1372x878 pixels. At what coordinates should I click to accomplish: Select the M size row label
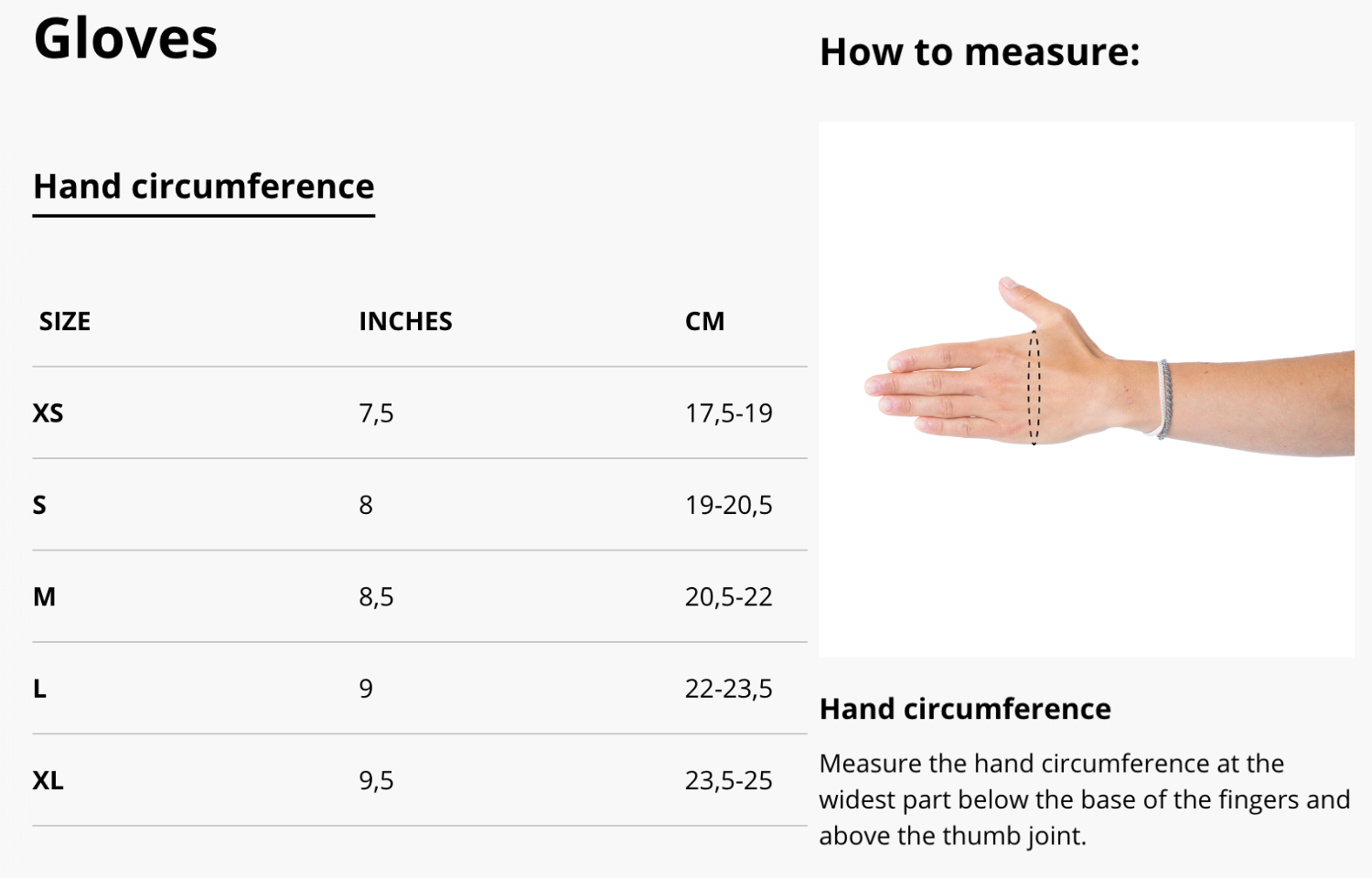[x=45, y=597]
